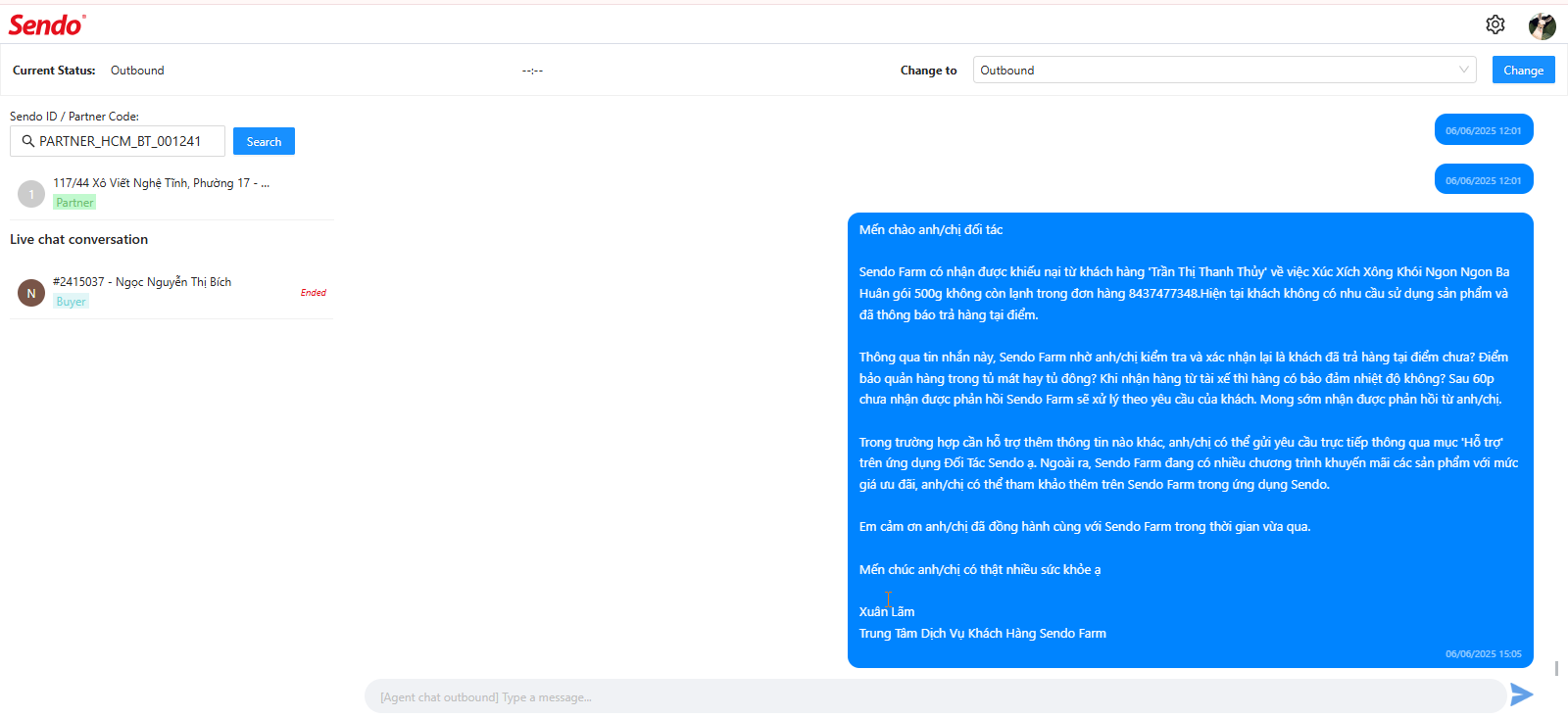Send message with paper plane icon
1568x718 pixels.
(x=1521, y=694)
